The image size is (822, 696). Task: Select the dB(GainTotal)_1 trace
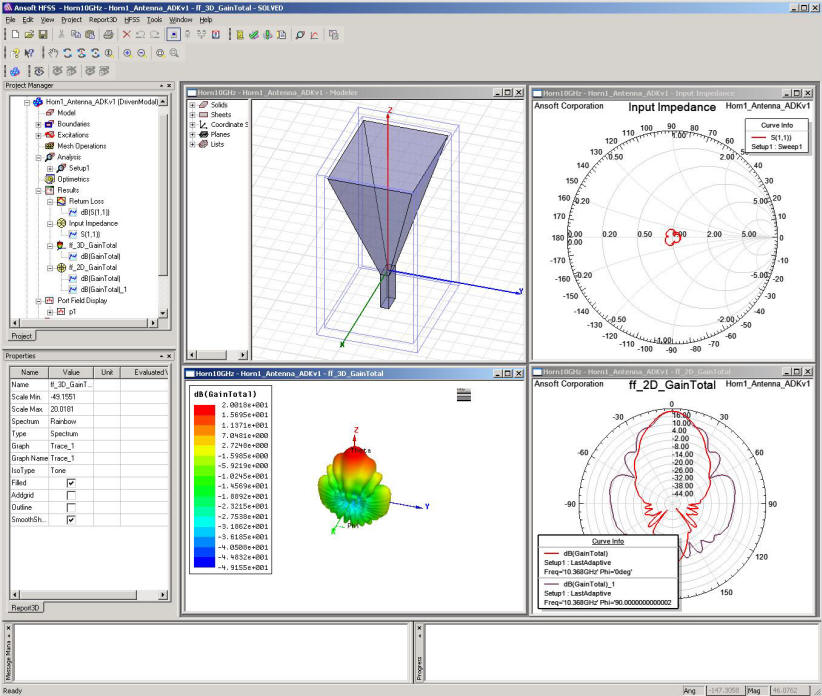tap(104, 289)
